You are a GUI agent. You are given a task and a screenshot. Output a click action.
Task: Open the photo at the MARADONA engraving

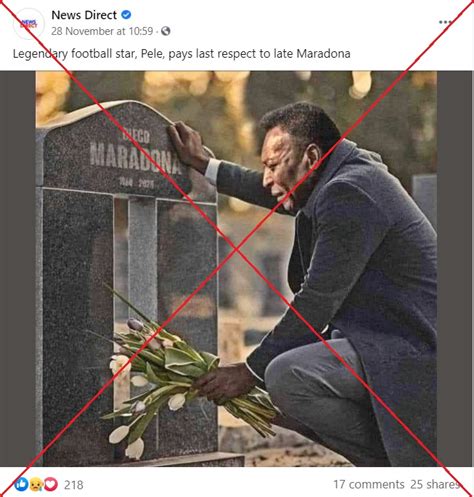(135, 157)
